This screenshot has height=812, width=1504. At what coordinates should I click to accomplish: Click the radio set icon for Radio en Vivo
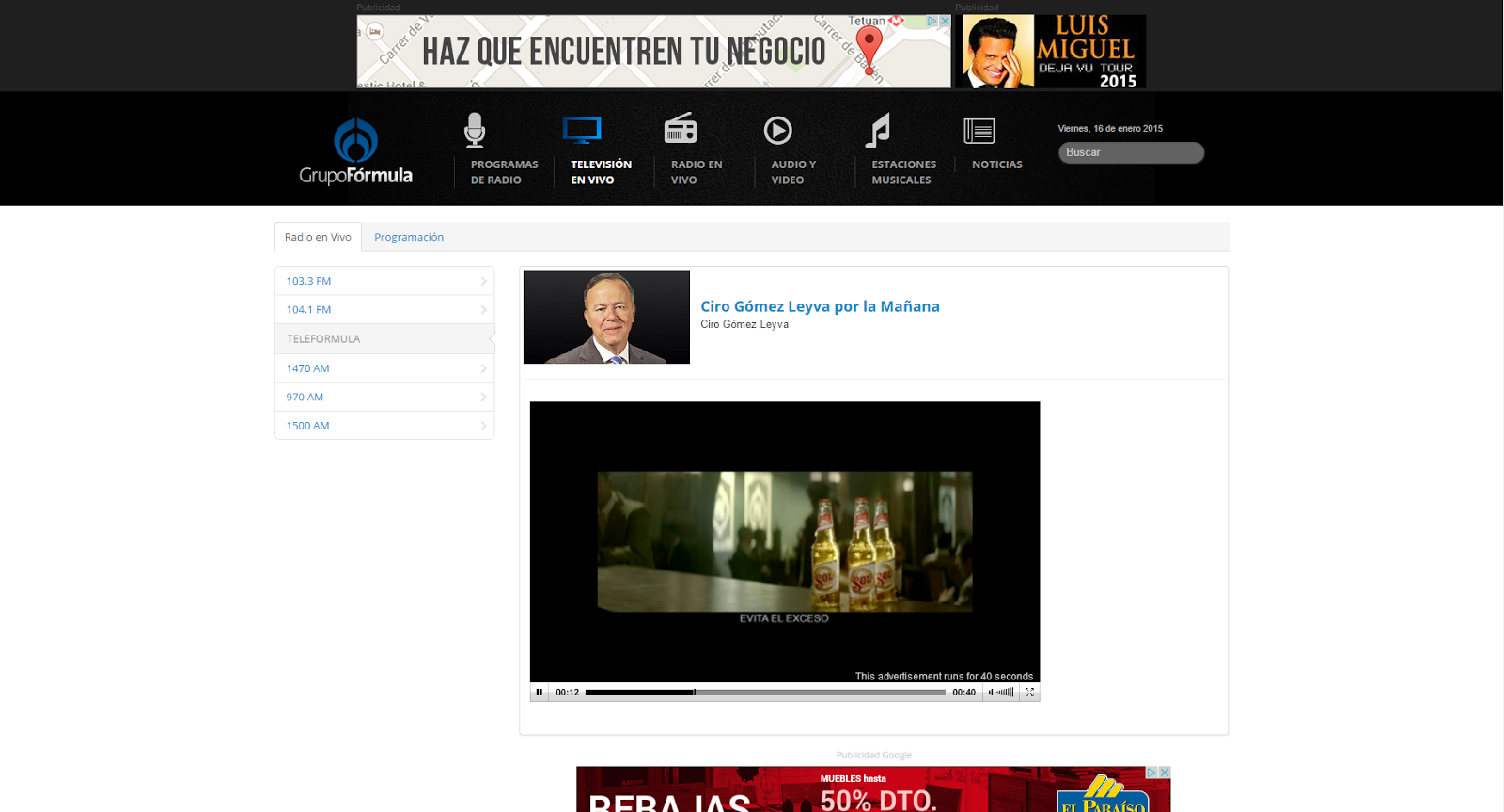[x=681, y=128]
